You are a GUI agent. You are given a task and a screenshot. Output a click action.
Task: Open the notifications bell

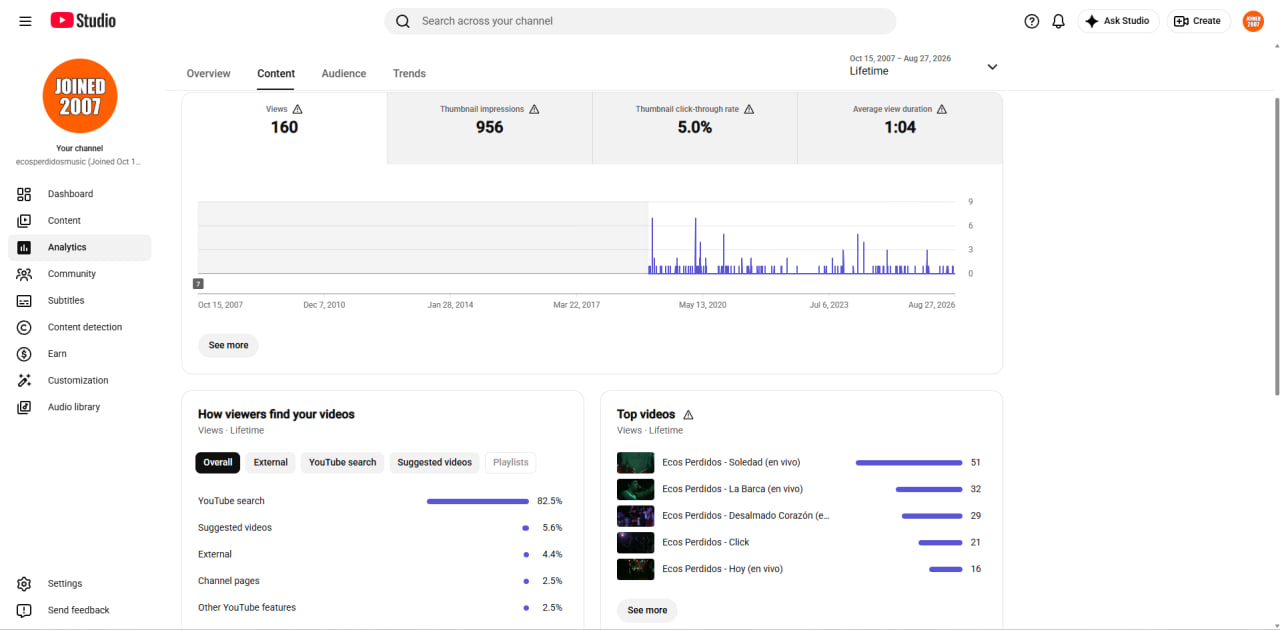[1059, 21]
